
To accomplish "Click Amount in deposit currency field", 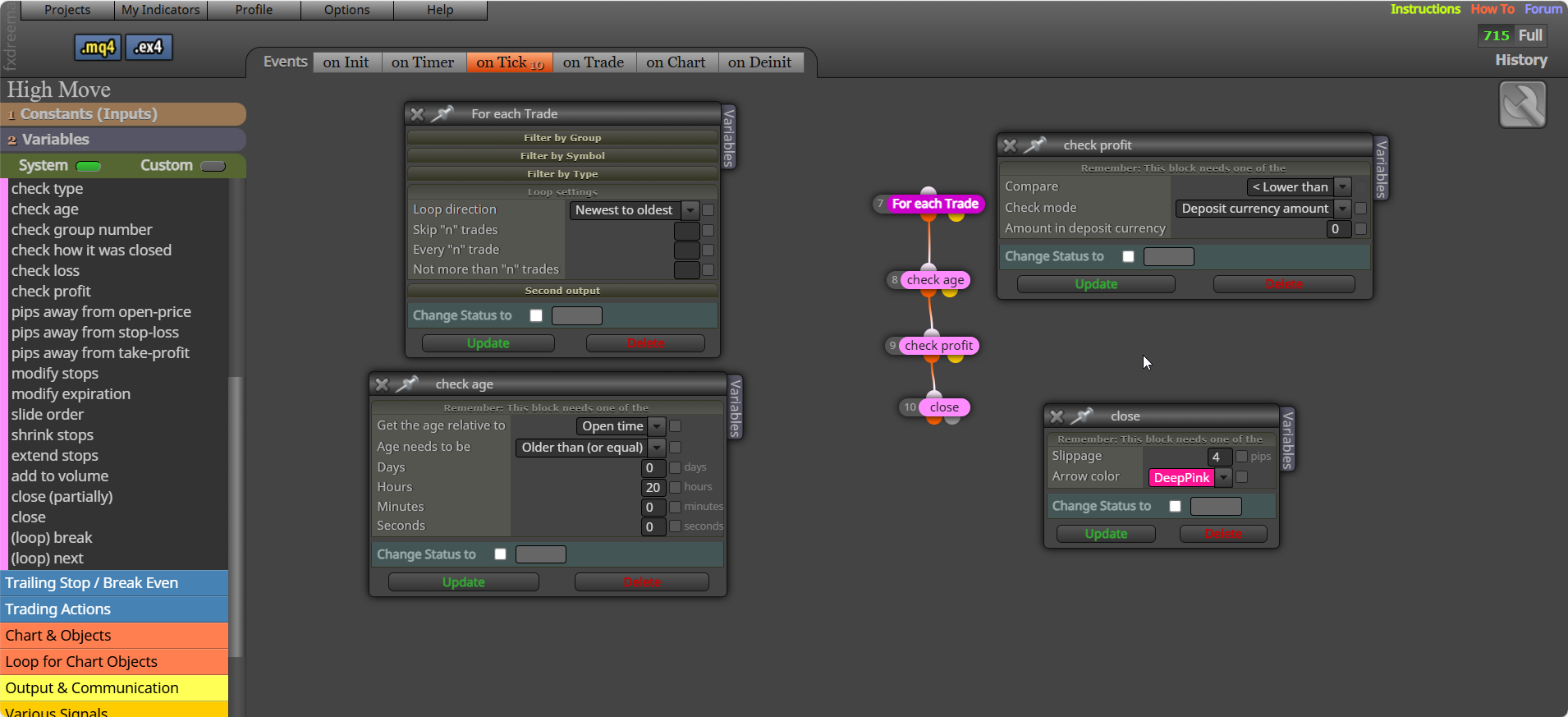I will pyautogui.click(x=1339, y=229).
